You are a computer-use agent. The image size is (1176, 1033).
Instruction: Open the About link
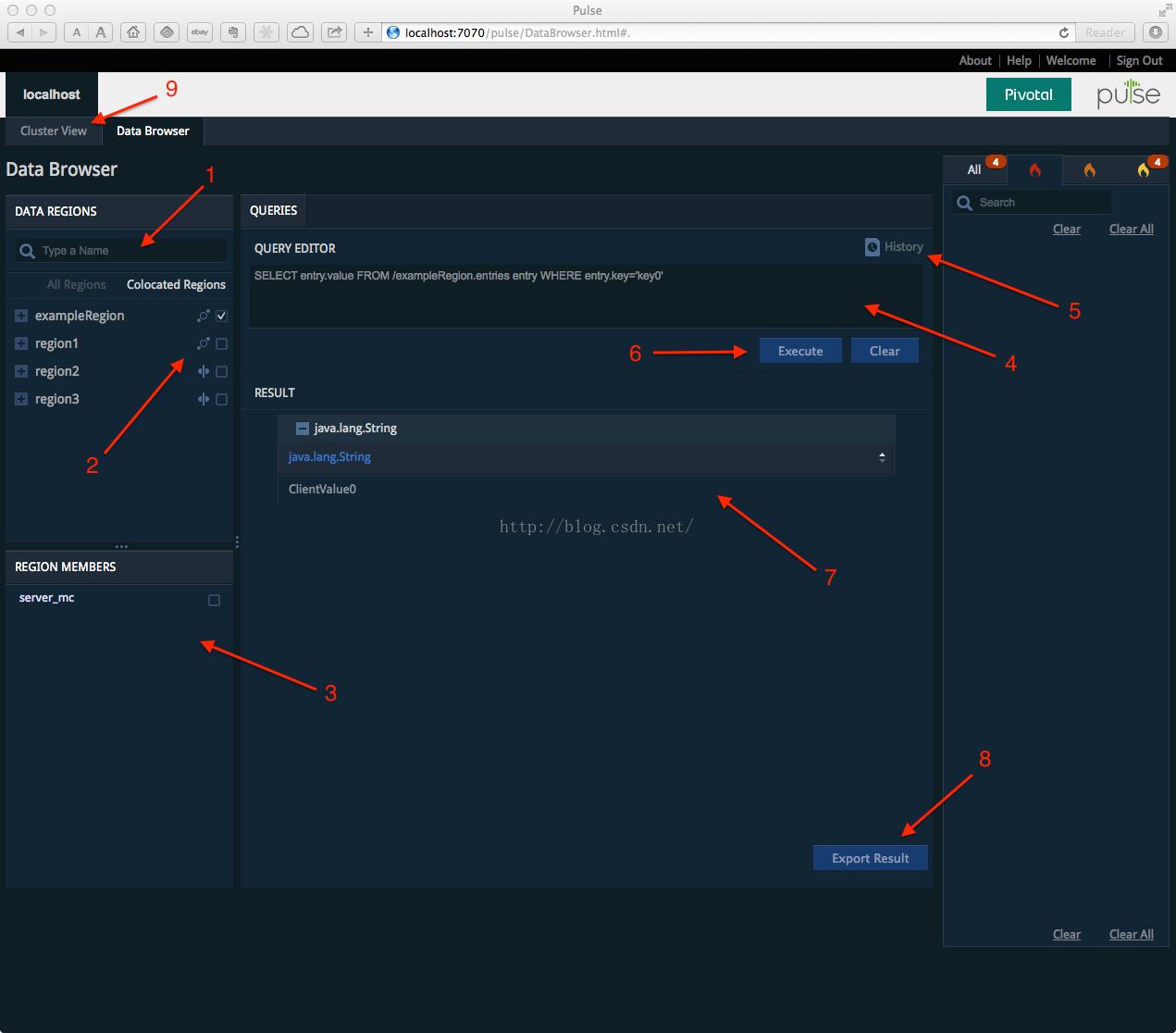point(975,60)
